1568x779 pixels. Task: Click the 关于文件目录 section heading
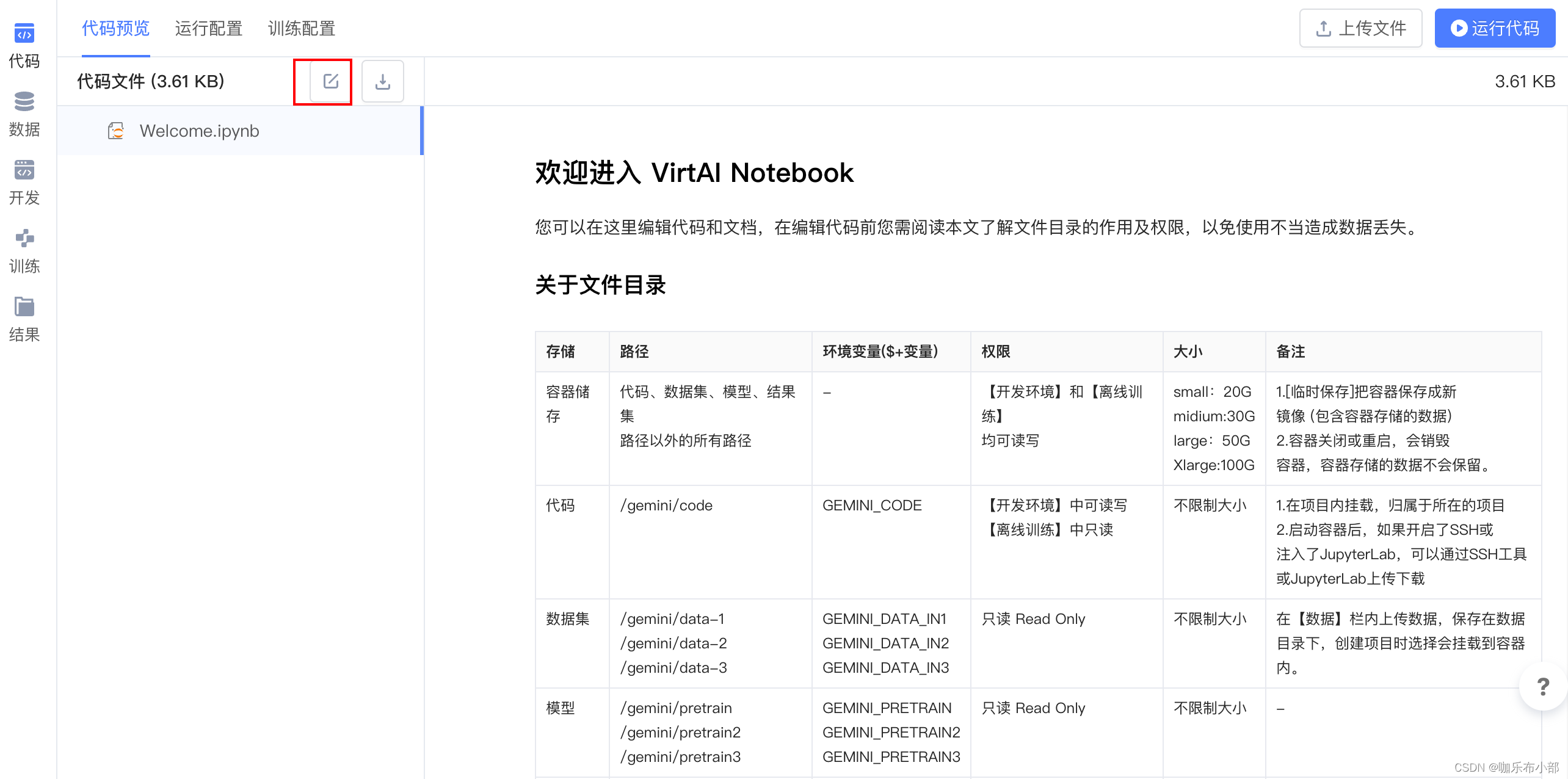point(600,285)
